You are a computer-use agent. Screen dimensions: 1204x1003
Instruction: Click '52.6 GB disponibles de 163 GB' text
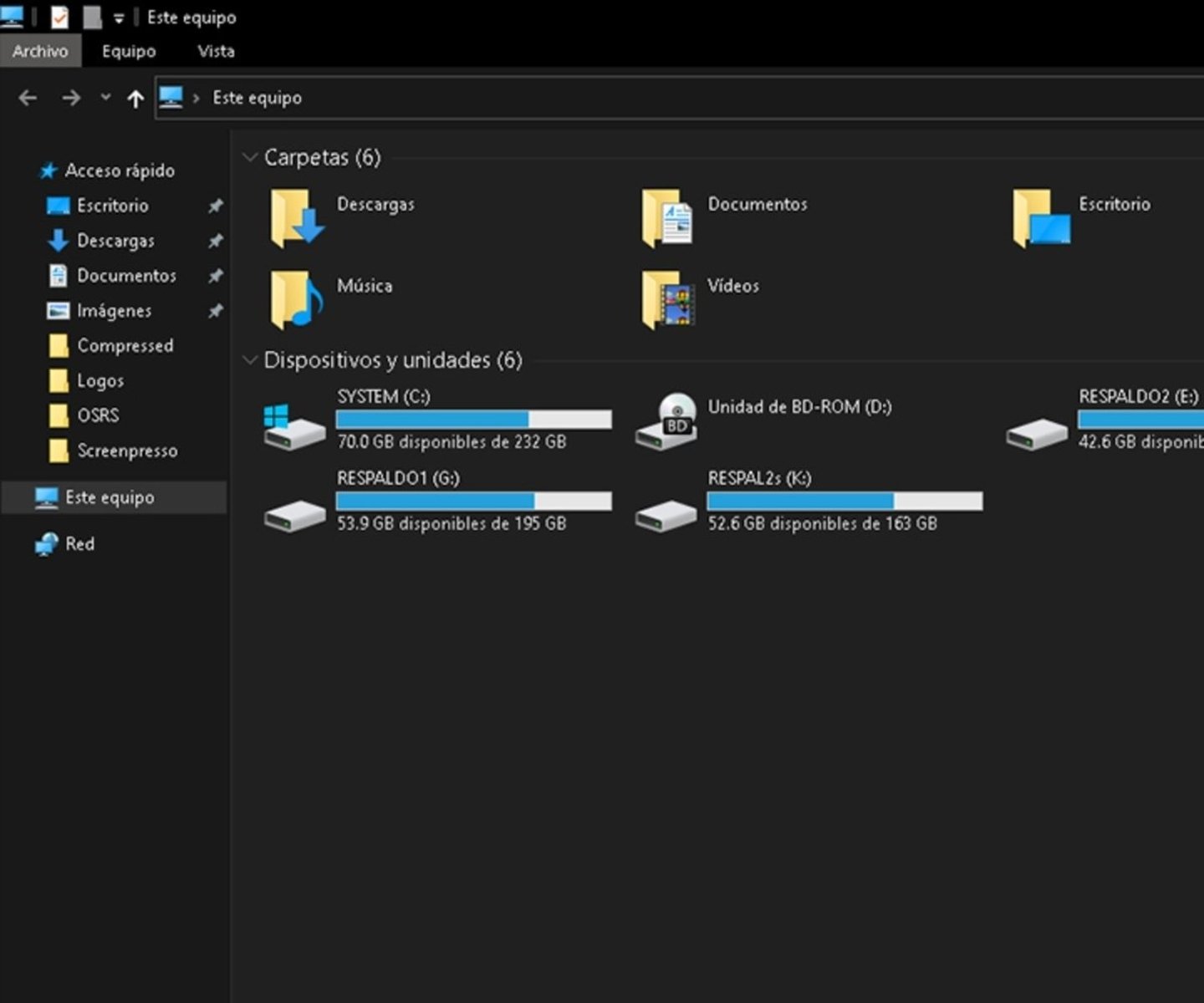click(823, 523)
